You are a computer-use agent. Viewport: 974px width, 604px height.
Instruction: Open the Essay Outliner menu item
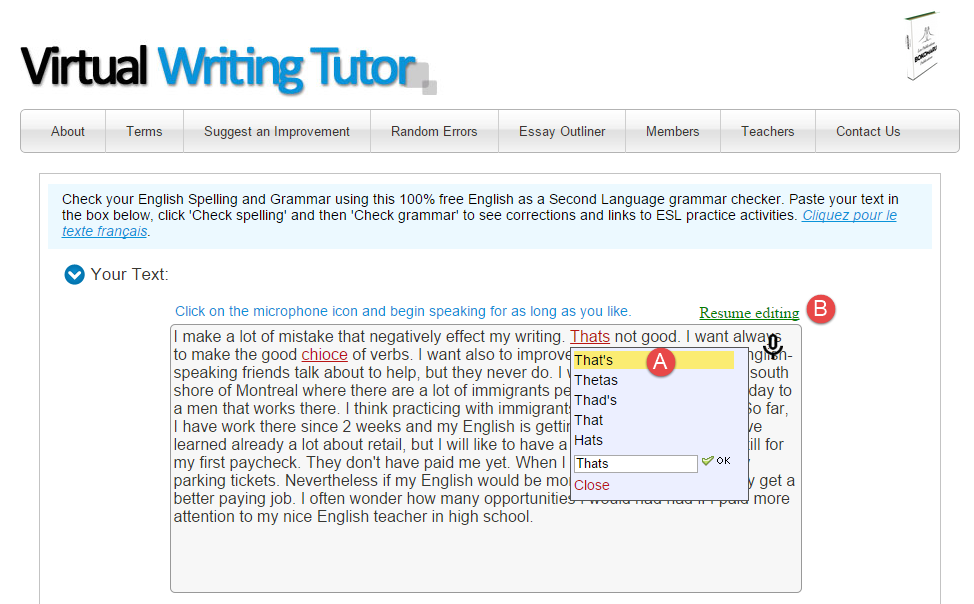(562, 131)
